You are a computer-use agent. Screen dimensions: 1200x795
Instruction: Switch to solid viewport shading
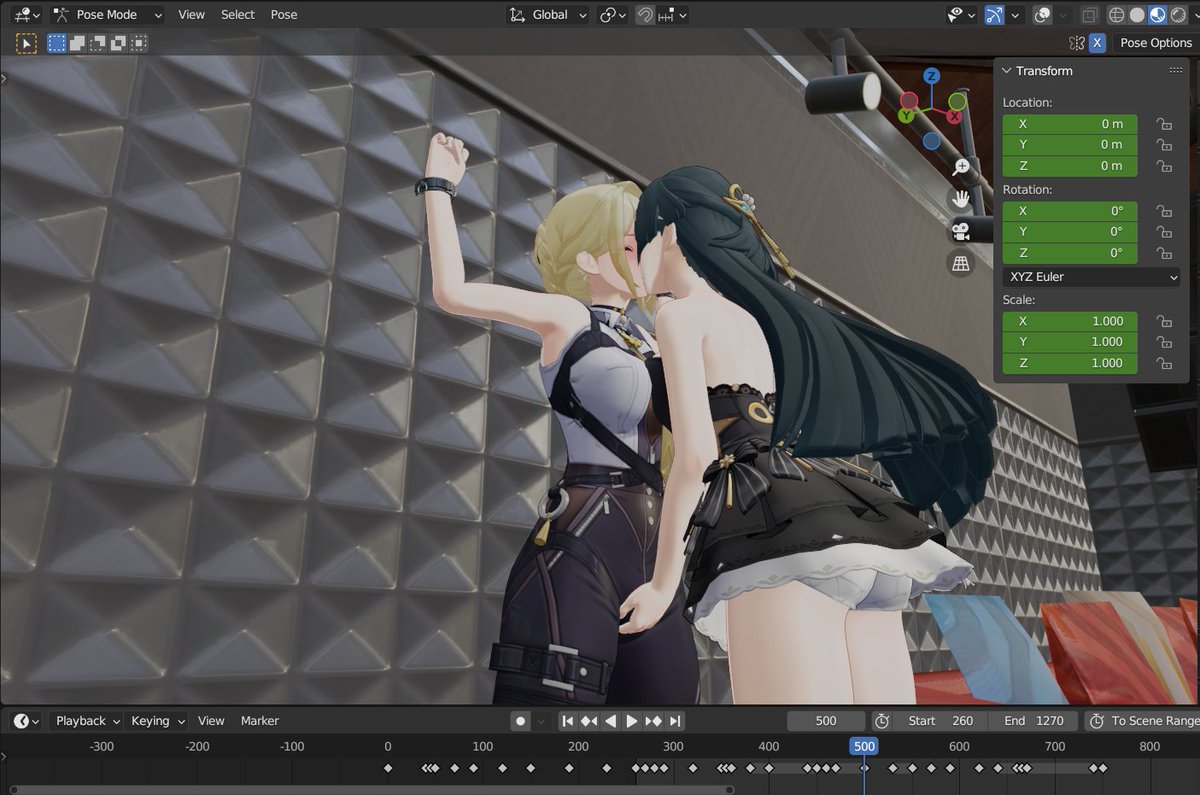point(1137,15)
